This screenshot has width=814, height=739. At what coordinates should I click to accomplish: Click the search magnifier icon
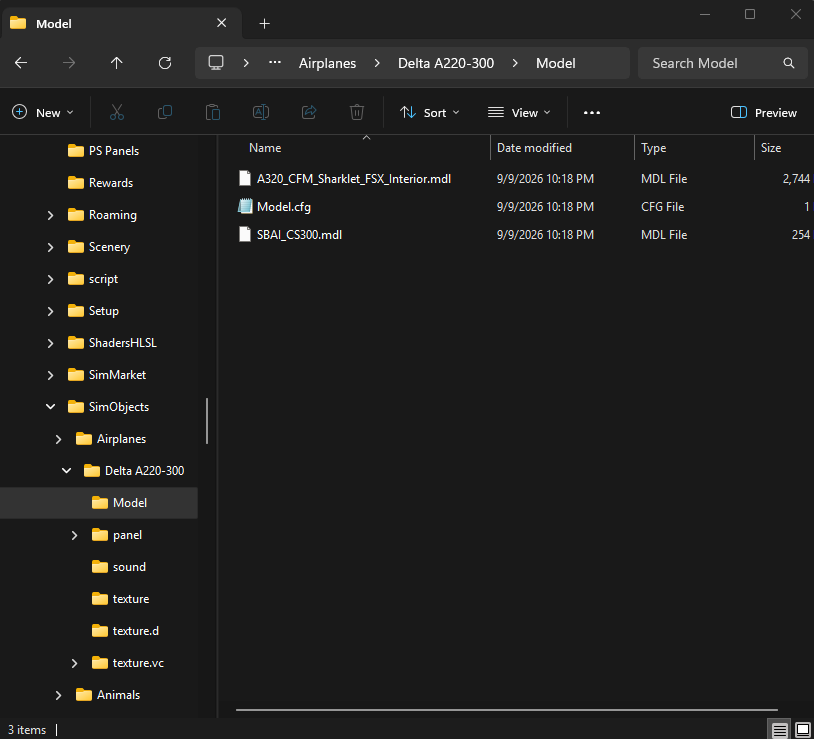click(789, 63)
